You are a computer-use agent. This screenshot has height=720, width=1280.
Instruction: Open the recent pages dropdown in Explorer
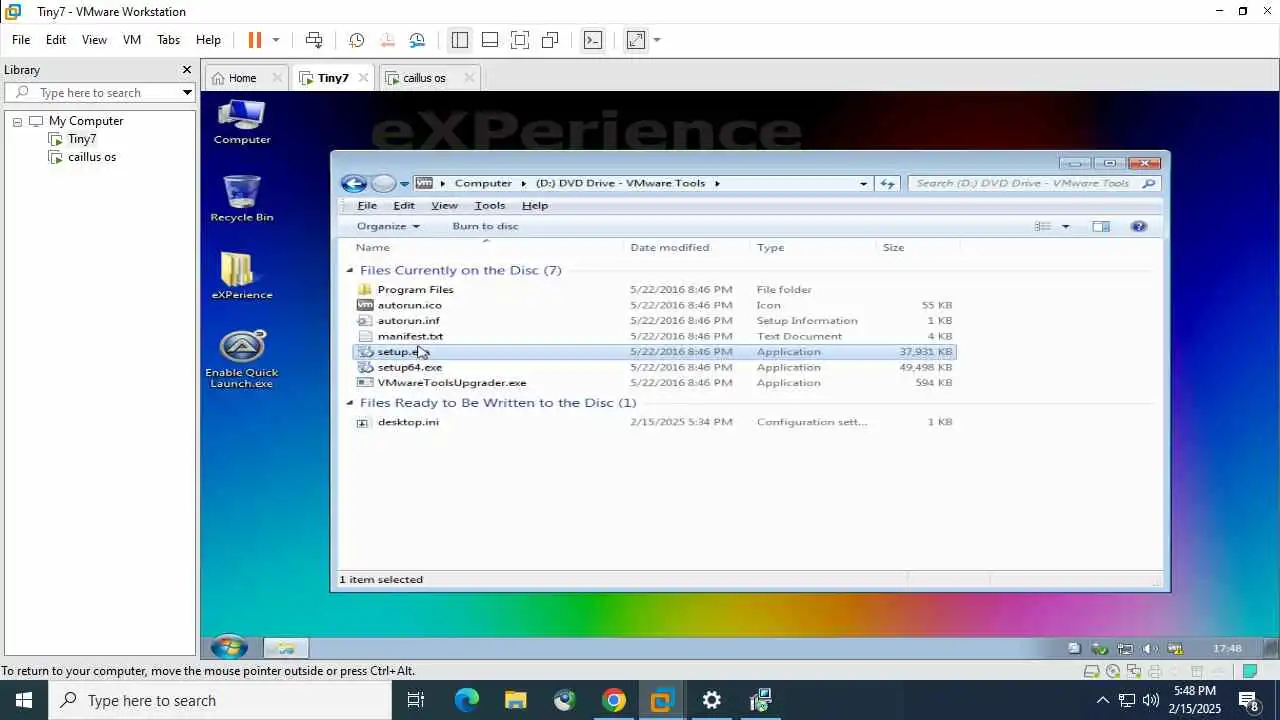[x=404, y=184]
